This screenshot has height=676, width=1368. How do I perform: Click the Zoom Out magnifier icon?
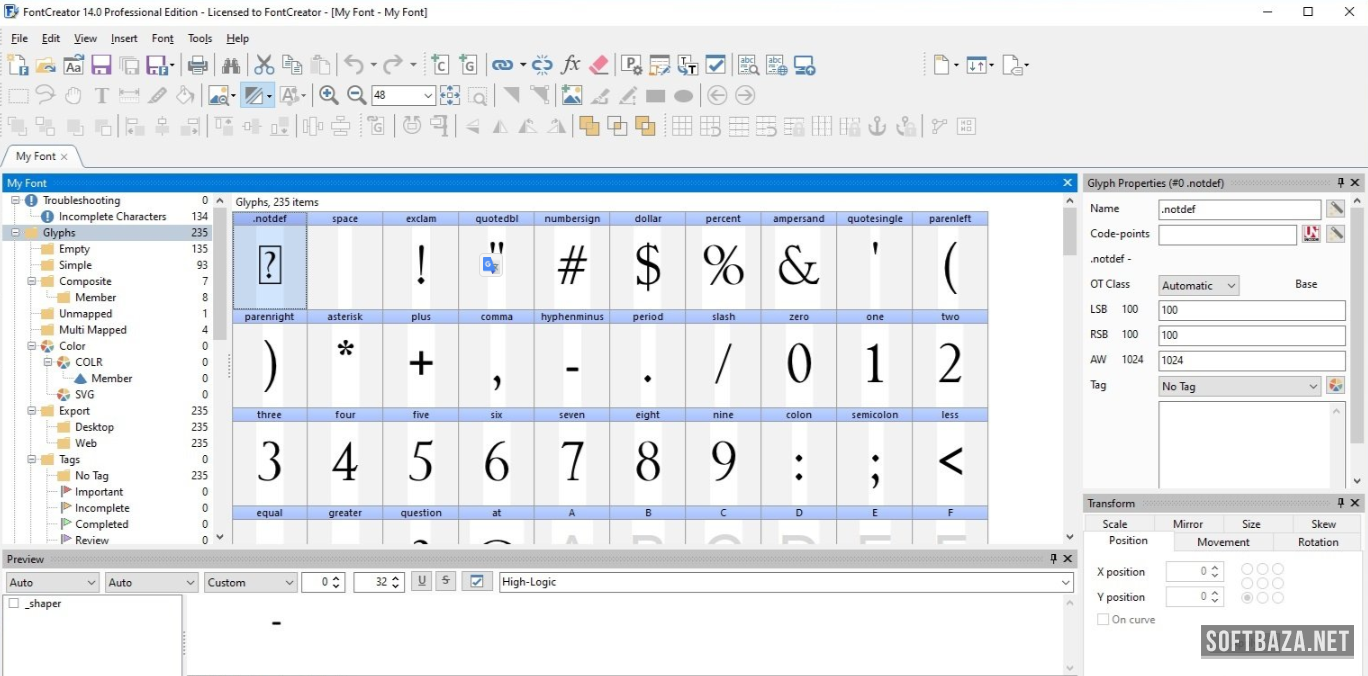[x=356, y=96]
